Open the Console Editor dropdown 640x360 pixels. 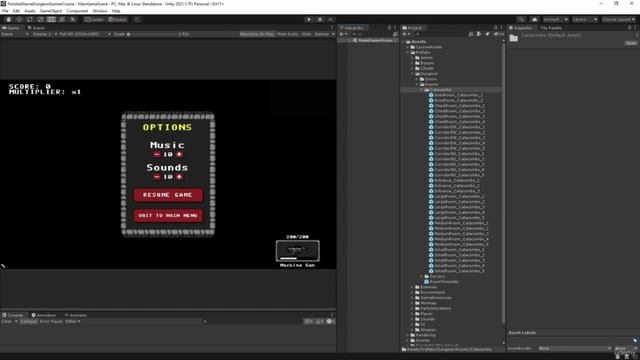73,322
